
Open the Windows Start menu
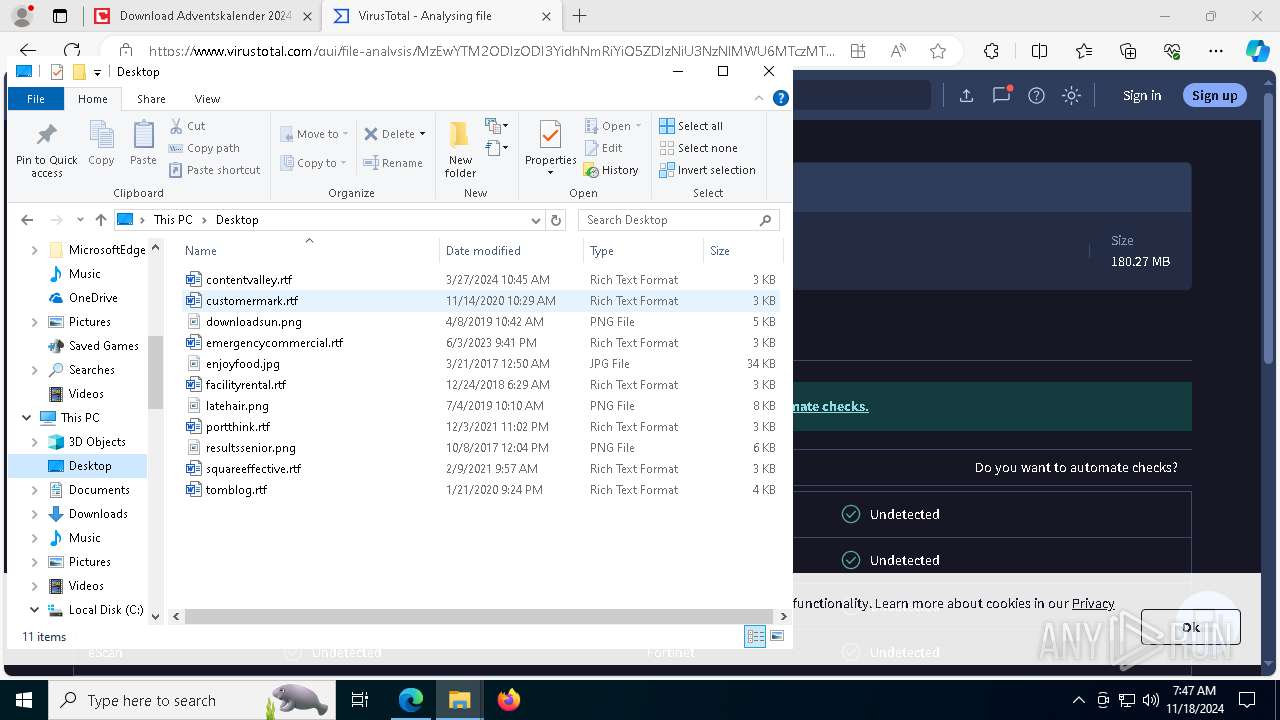(x=24, y=700)
